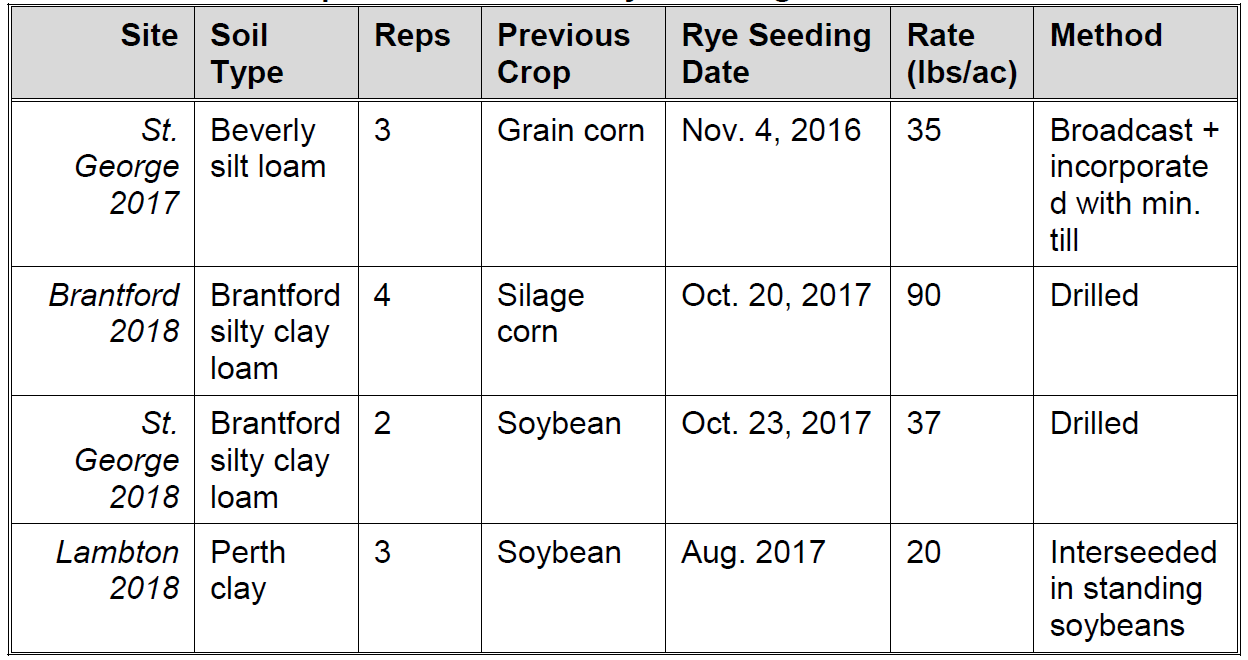Select the "Grain corn" cell
This screenshot has width=1248, height=660.
570,131
